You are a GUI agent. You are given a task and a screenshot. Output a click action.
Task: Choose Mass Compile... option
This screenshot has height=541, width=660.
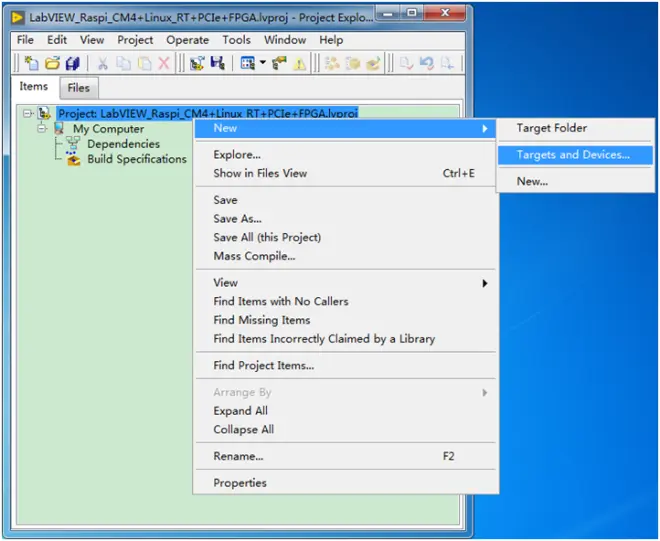345,256
